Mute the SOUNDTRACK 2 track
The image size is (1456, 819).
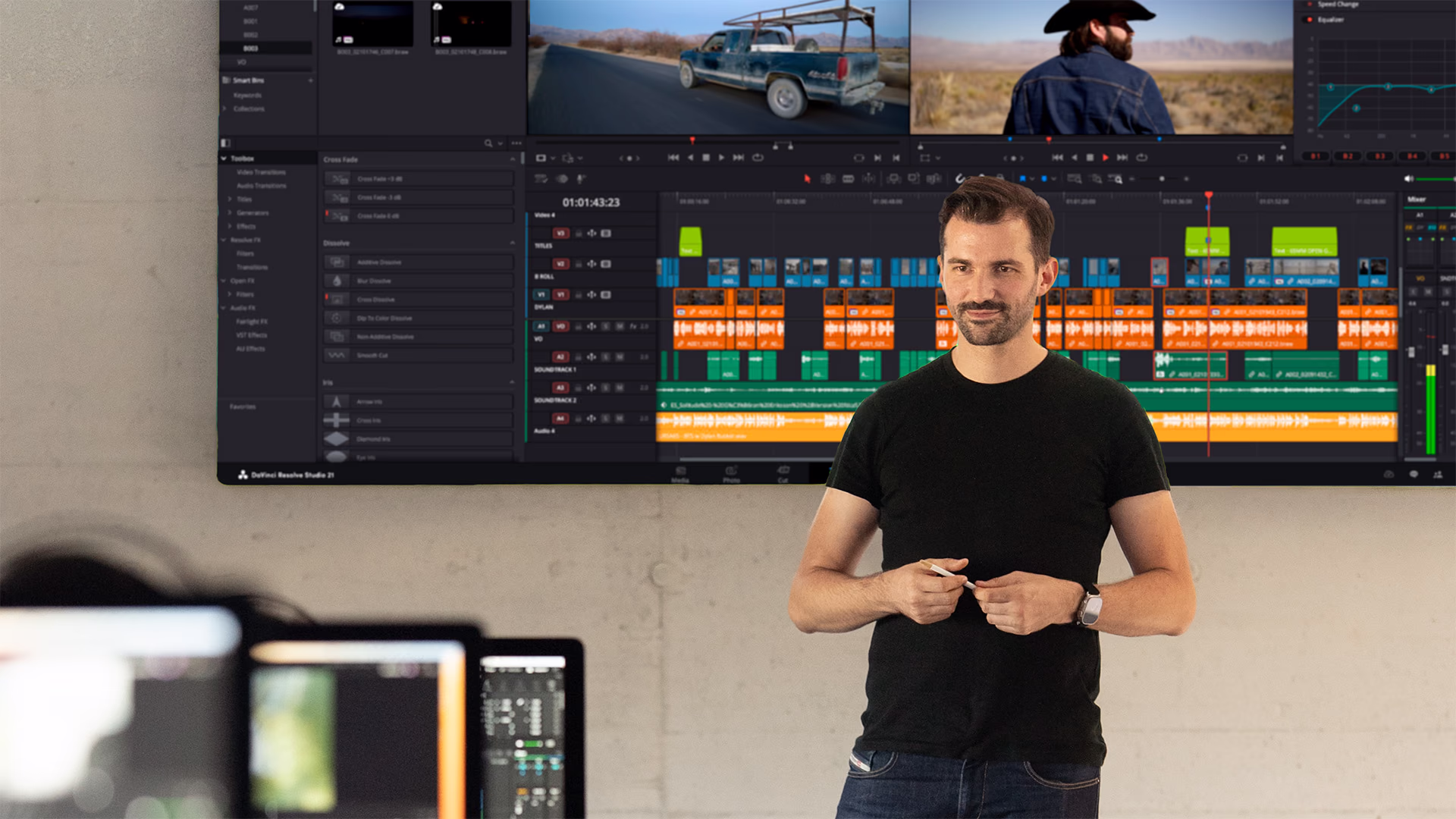(x=620, y=388)
